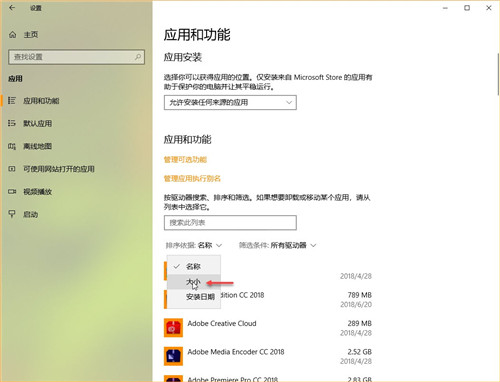Go back with the top-left arrow

(x=12, y=8)
